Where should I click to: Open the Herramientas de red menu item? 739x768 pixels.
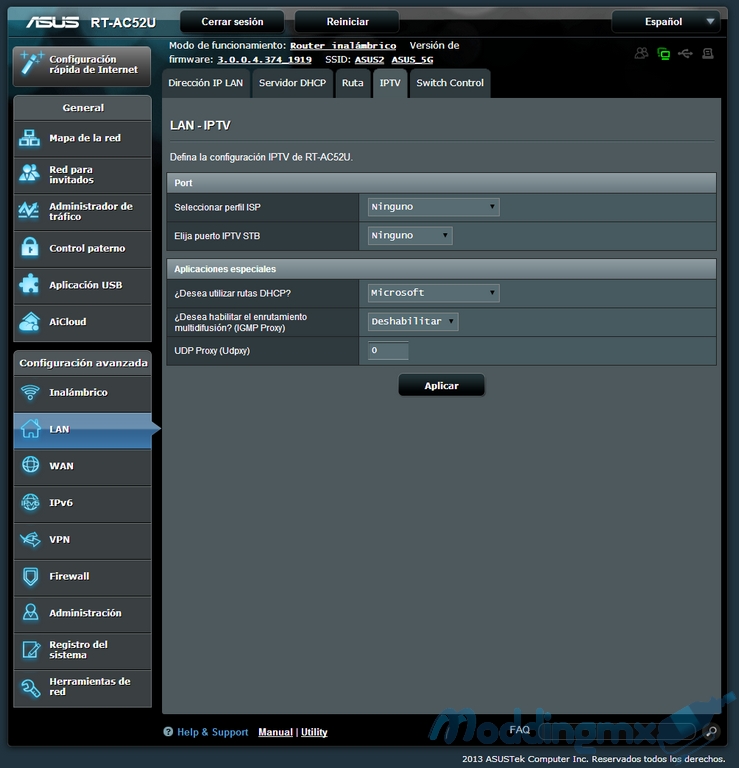pyautogui.click(x=82, y=687)
